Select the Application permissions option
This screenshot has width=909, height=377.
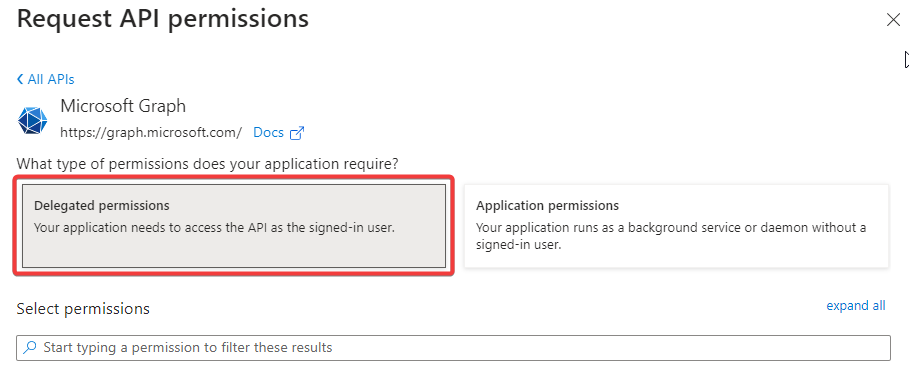coord(677,226)
